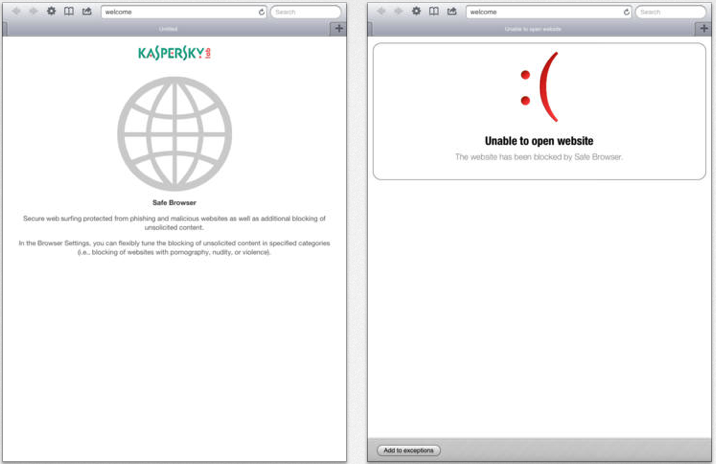This screenshot has height=464, width=716.
Task: Open settings gear in left browser window
Action: (x=51, y=11)
